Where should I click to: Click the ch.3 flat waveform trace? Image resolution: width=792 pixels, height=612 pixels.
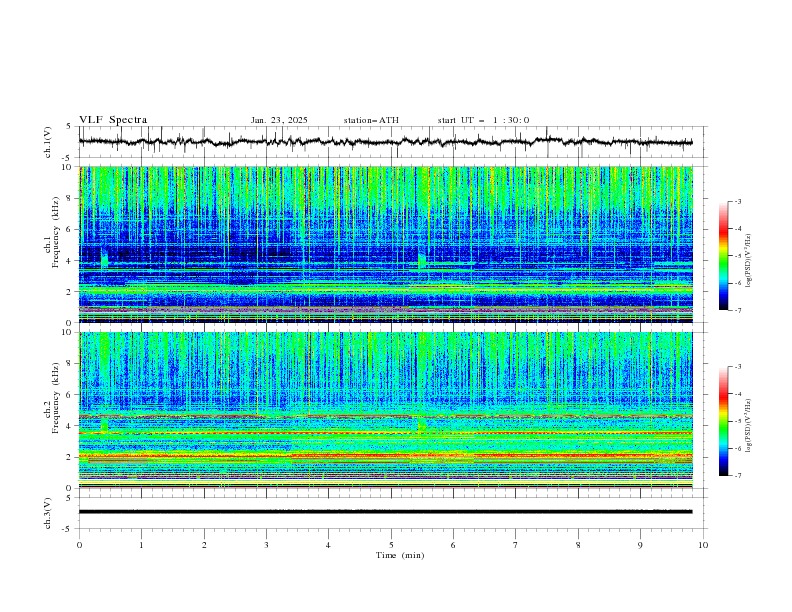pos(385,512)
